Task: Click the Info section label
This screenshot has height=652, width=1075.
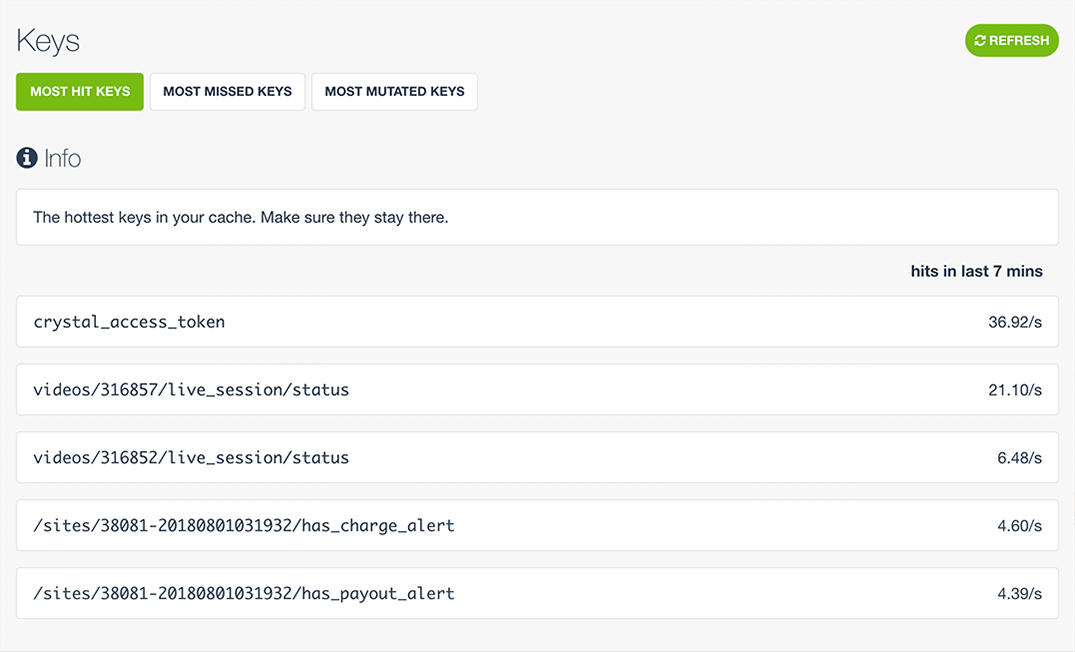Action: click(x=63, y=157)
